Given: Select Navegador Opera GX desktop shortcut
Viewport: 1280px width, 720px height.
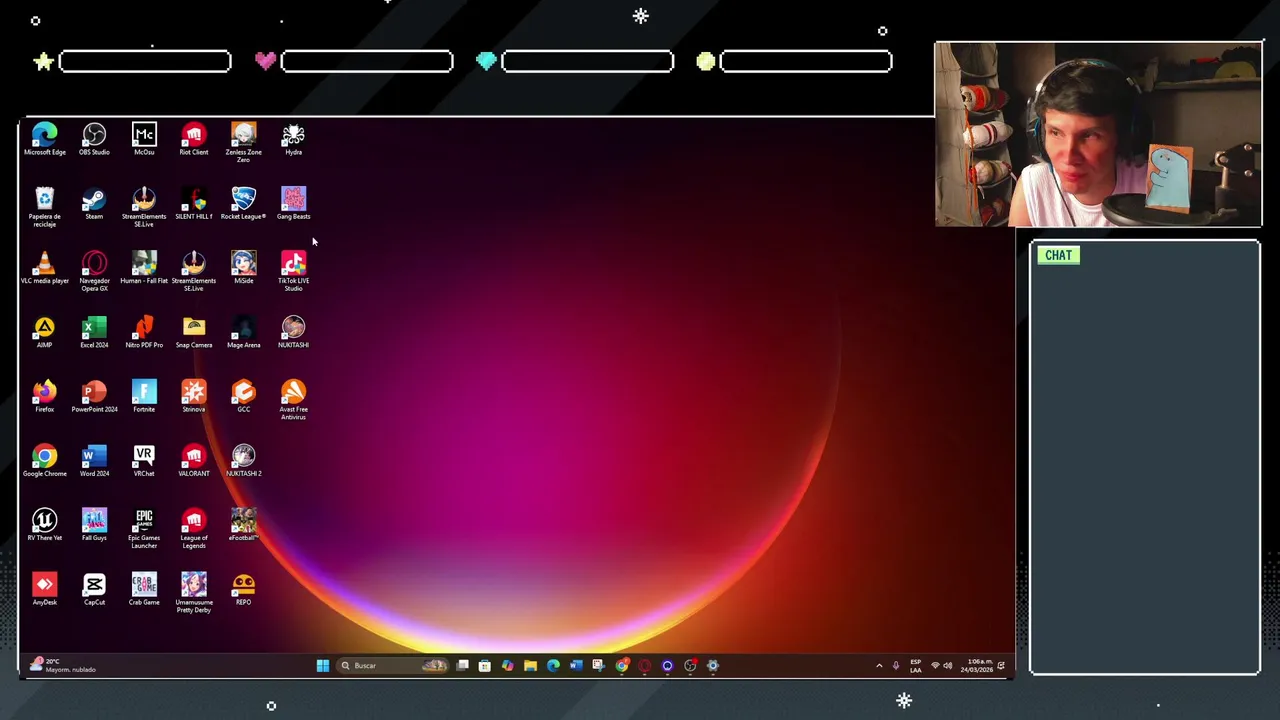Looking at the screenshot, I should point(94,271).
